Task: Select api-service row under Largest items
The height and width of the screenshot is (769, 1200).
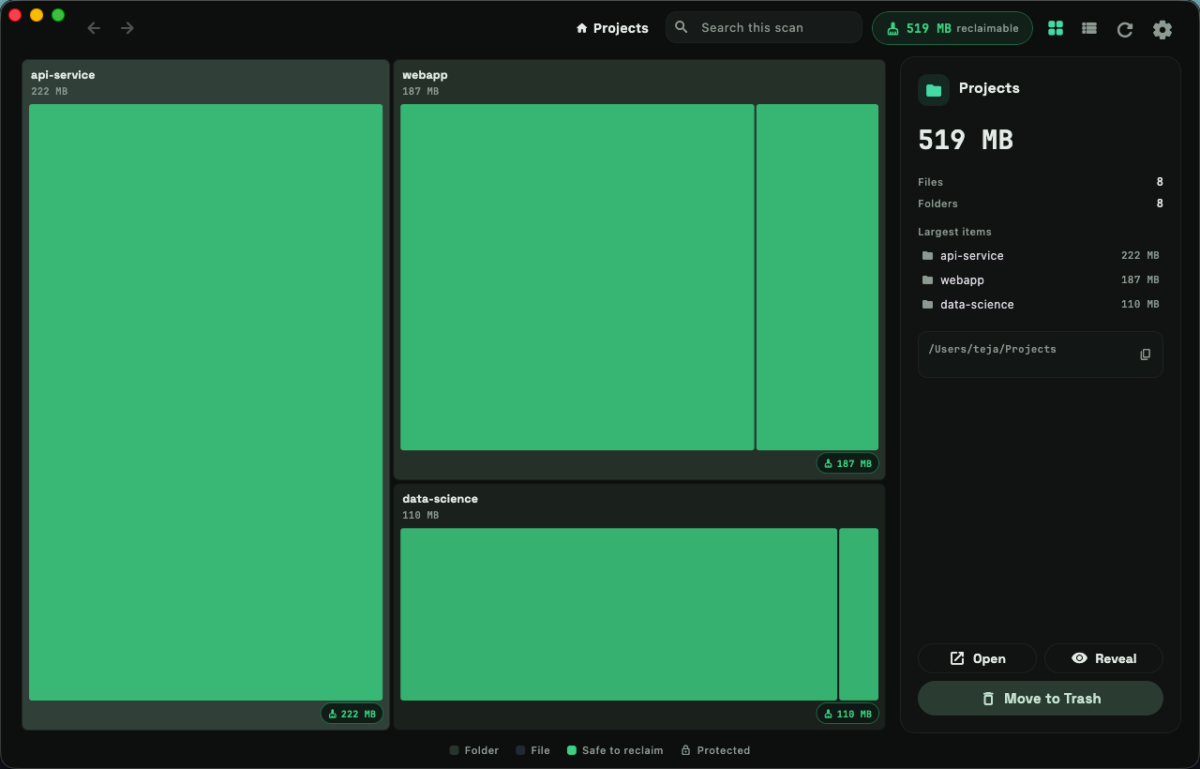Action: (1040, 256)
